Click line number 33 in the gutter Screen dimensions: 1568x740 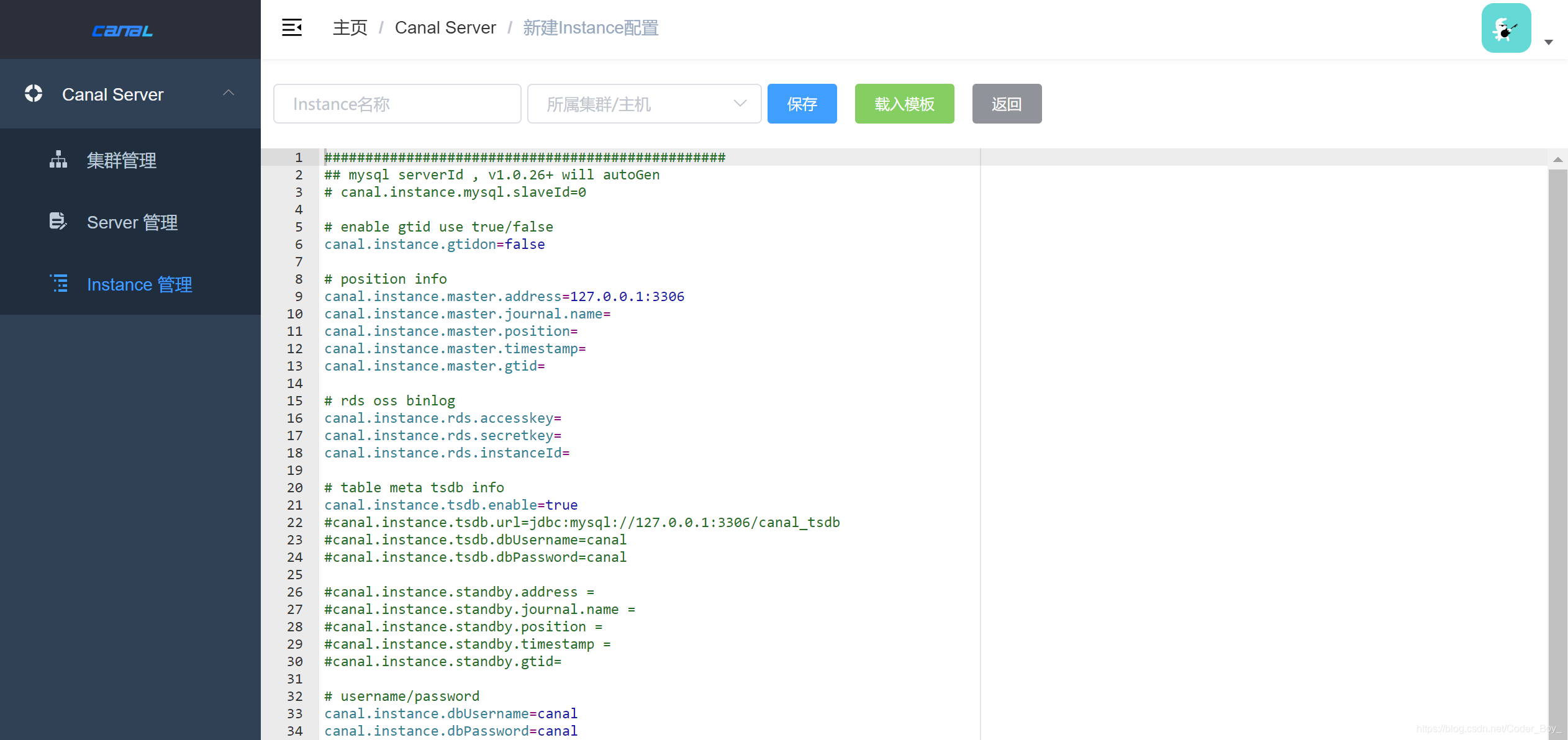(295, 713)
